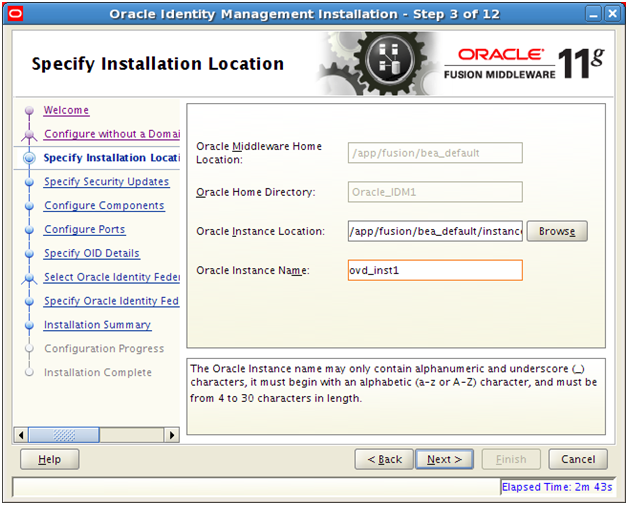
Task: Click the Configuration Progress bullet icon
Action: pyautogui.click(x=29, y=348)
